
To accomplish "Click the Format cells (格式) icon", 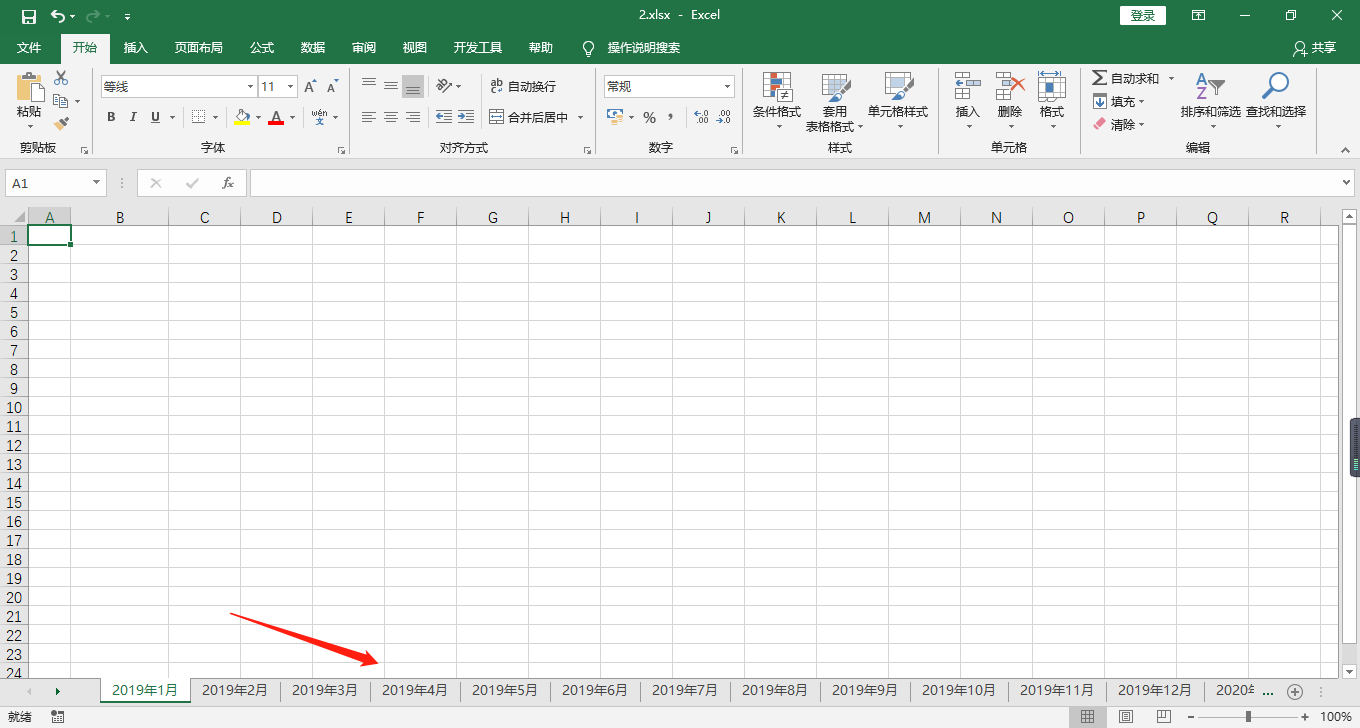I will click(x=1051, y=86).
